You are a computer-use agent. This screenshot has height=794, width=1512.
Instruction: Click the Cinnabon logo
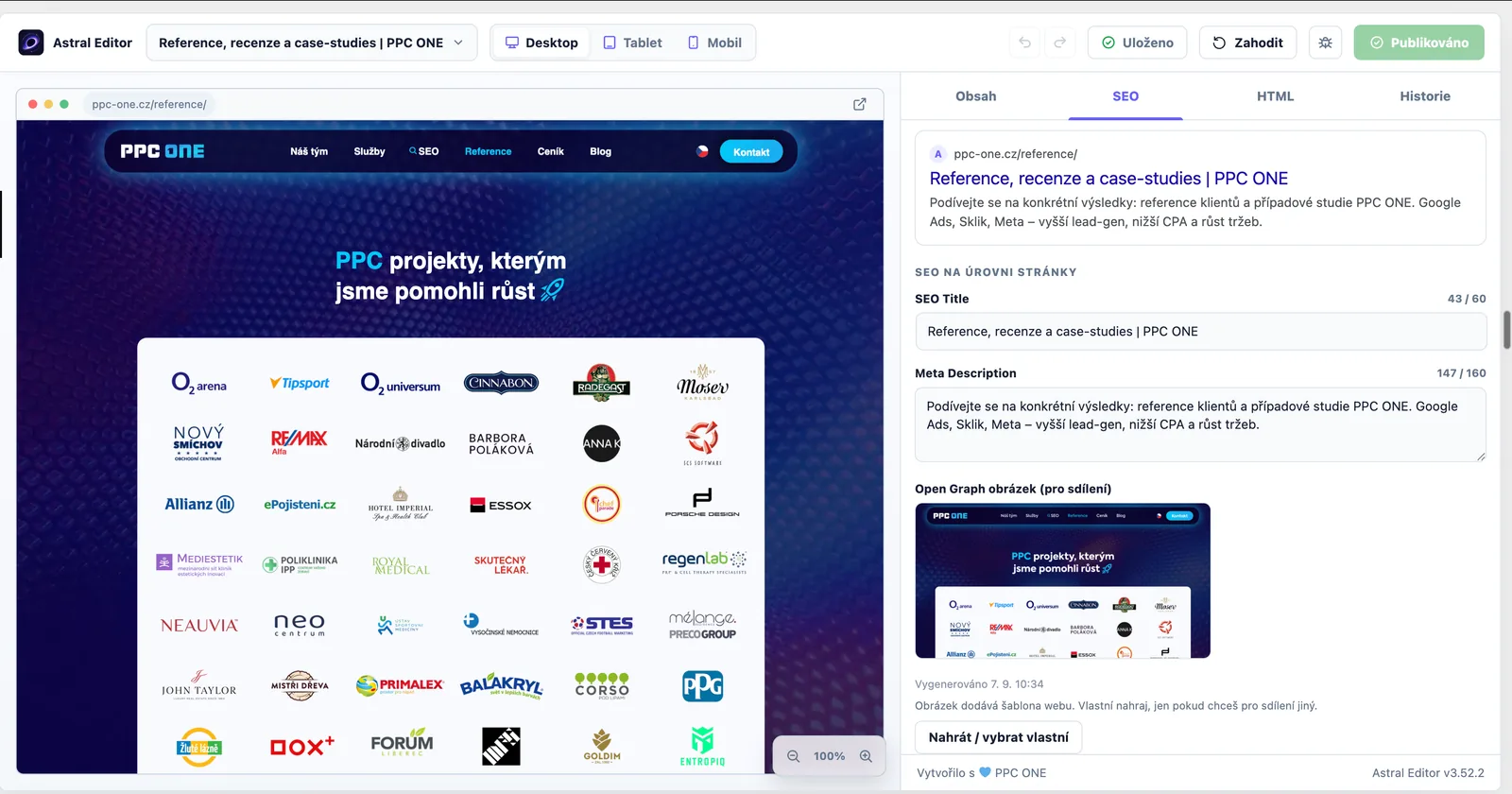click(x=501, y=384)
